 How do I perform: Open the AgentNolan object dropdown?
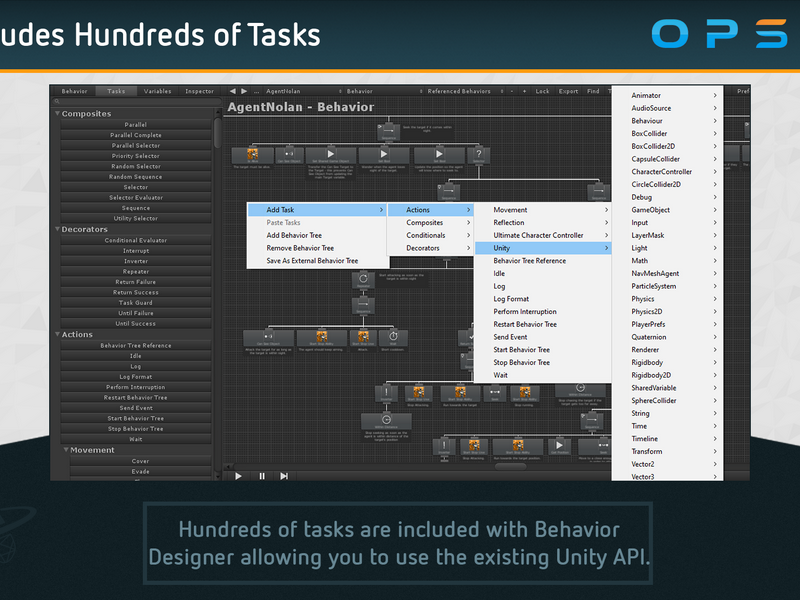tap(303, 91)
